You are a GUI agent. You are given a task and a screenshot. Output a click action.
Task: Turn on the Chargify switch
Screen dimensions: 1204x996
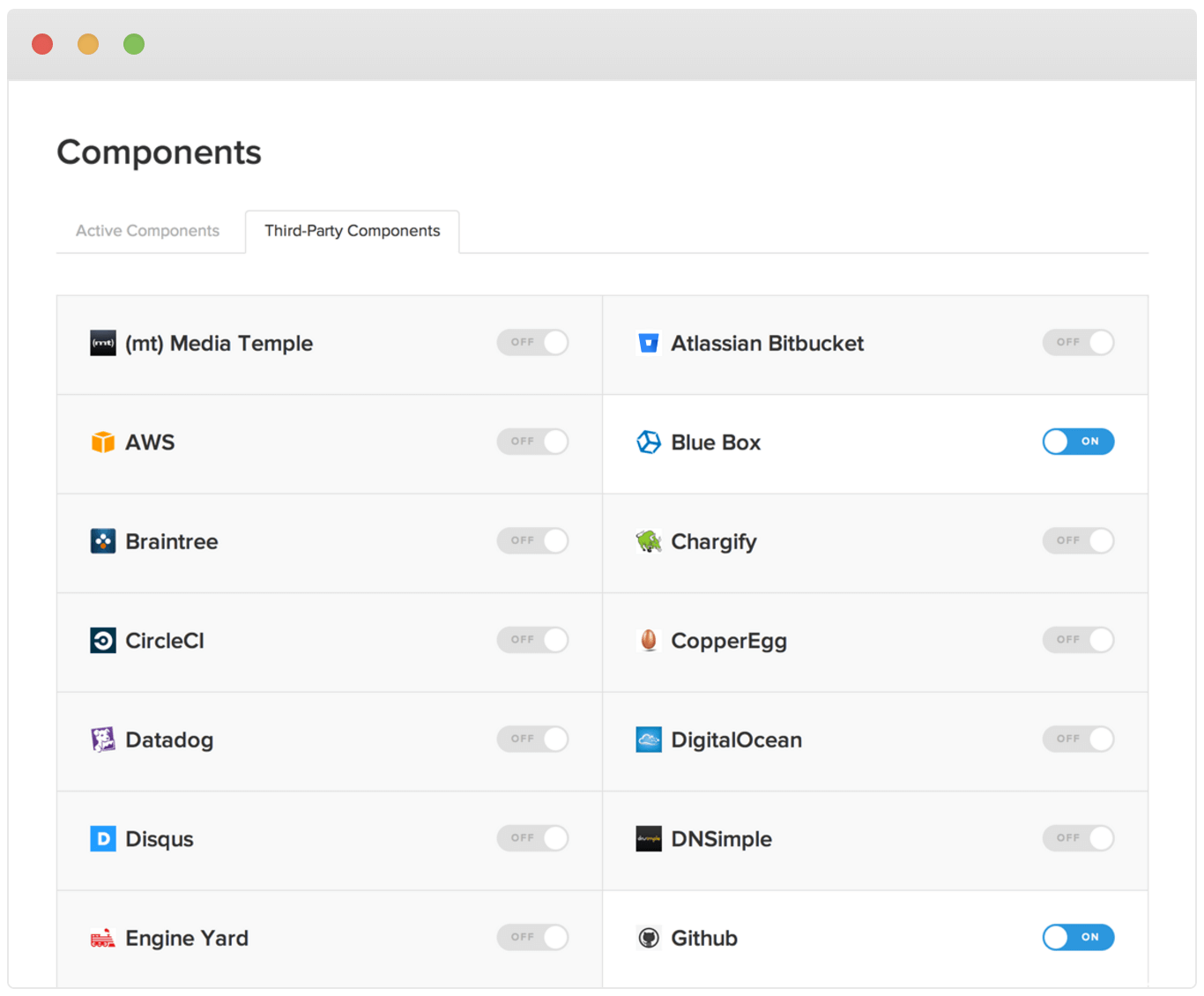[1078, 540]
